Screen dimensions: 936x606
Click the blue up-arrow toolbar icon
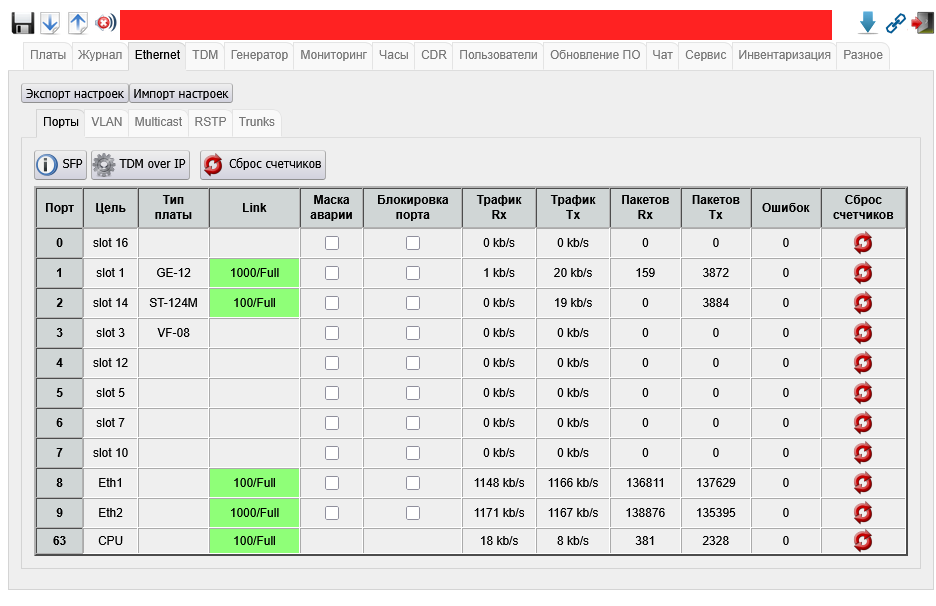click(78, 22)
